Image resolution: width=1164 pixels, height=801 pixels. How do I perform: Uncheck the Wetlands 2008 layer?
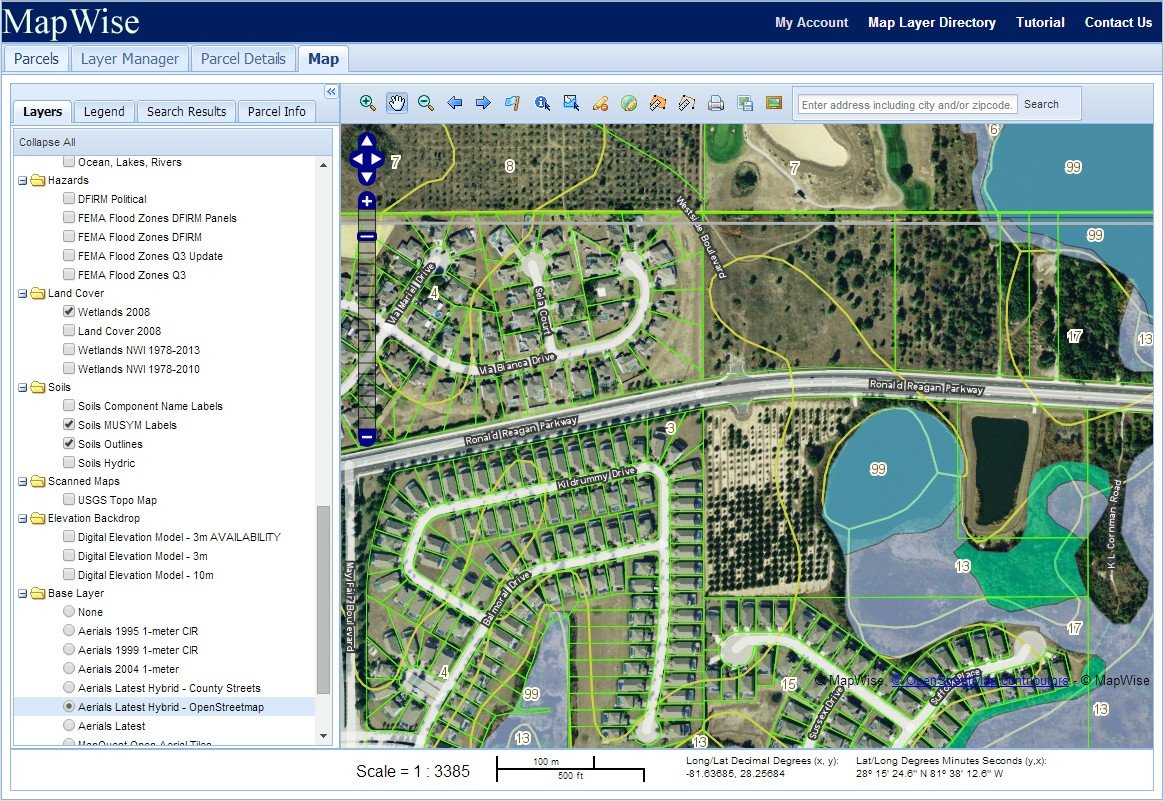click(69, 312)
